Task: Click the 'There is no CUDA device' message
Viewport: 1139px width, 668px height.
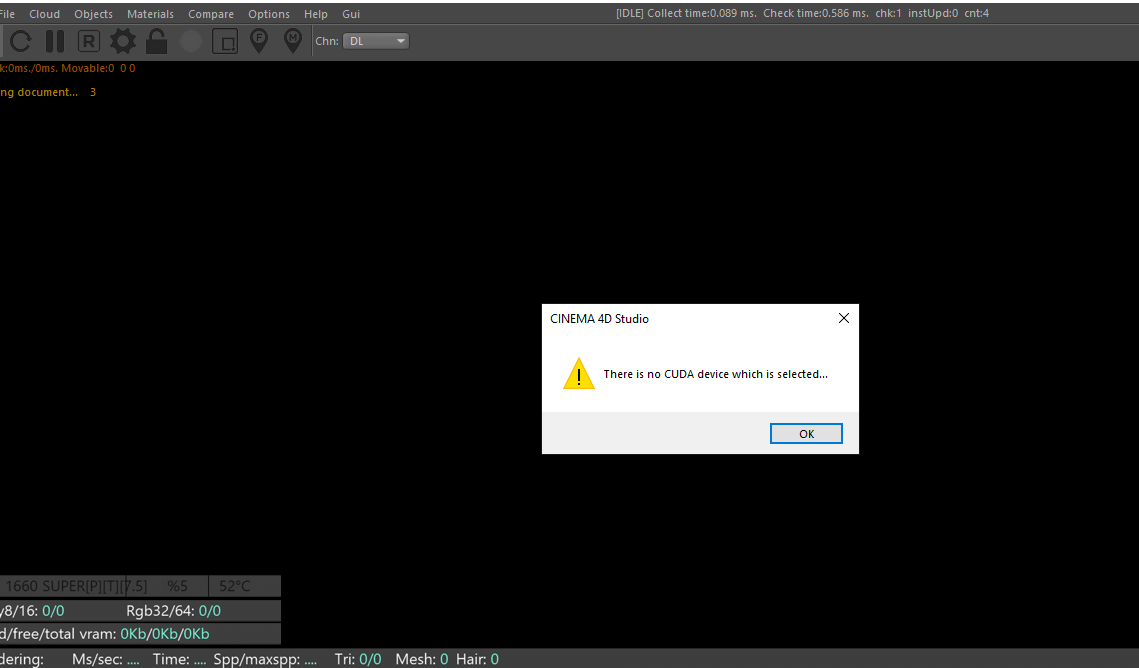Action: [x=716, y=374]
